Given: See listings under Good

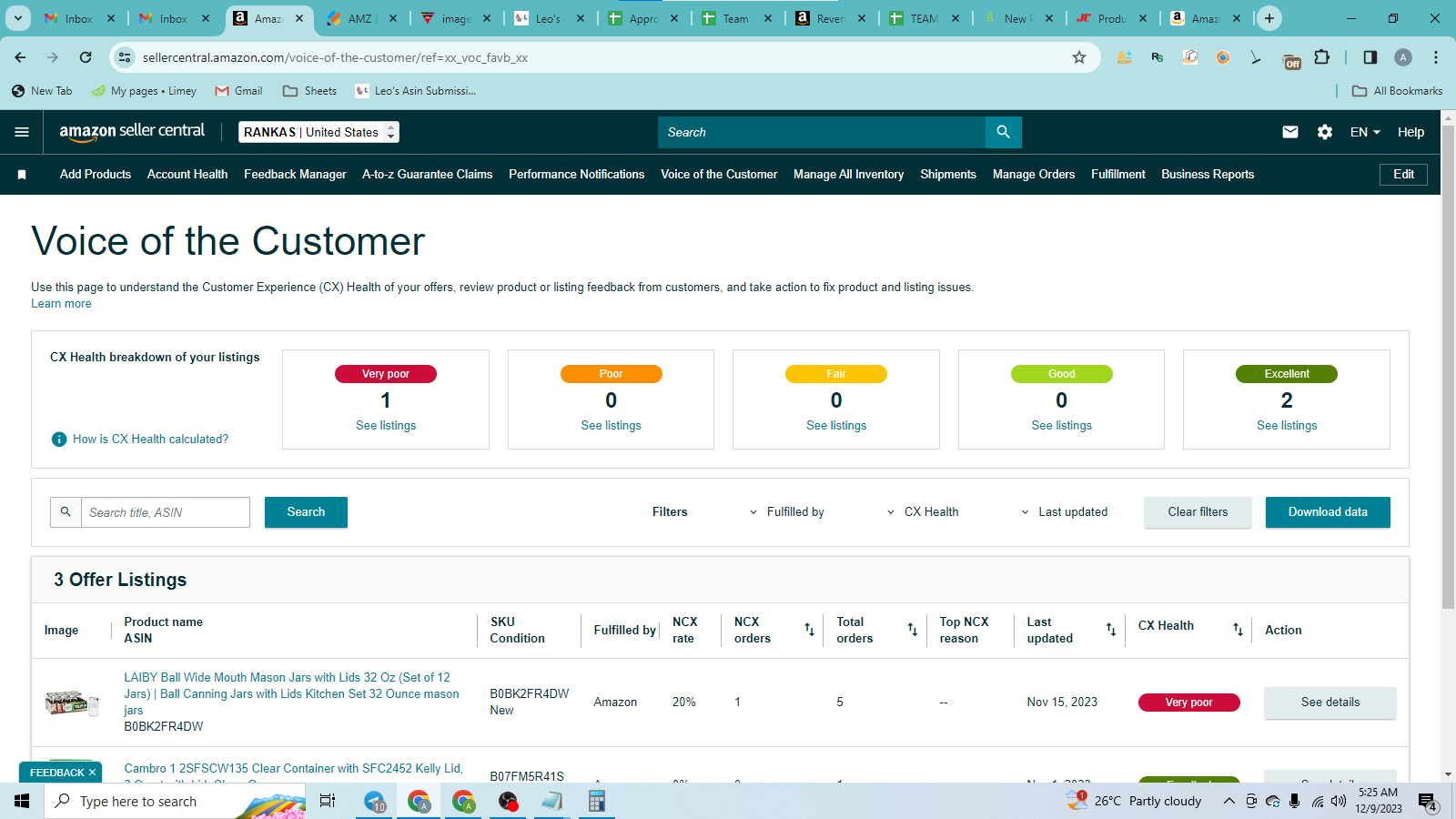Looking at the screenshot, I should coord(1061,426).
